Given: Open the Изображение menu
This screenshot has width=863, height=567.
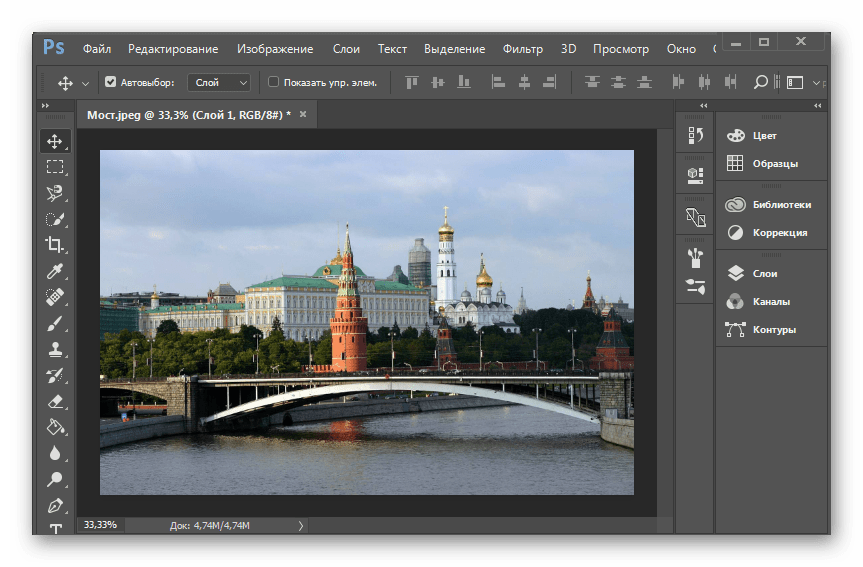Looking at the screenshot, I should click(275, 49).
